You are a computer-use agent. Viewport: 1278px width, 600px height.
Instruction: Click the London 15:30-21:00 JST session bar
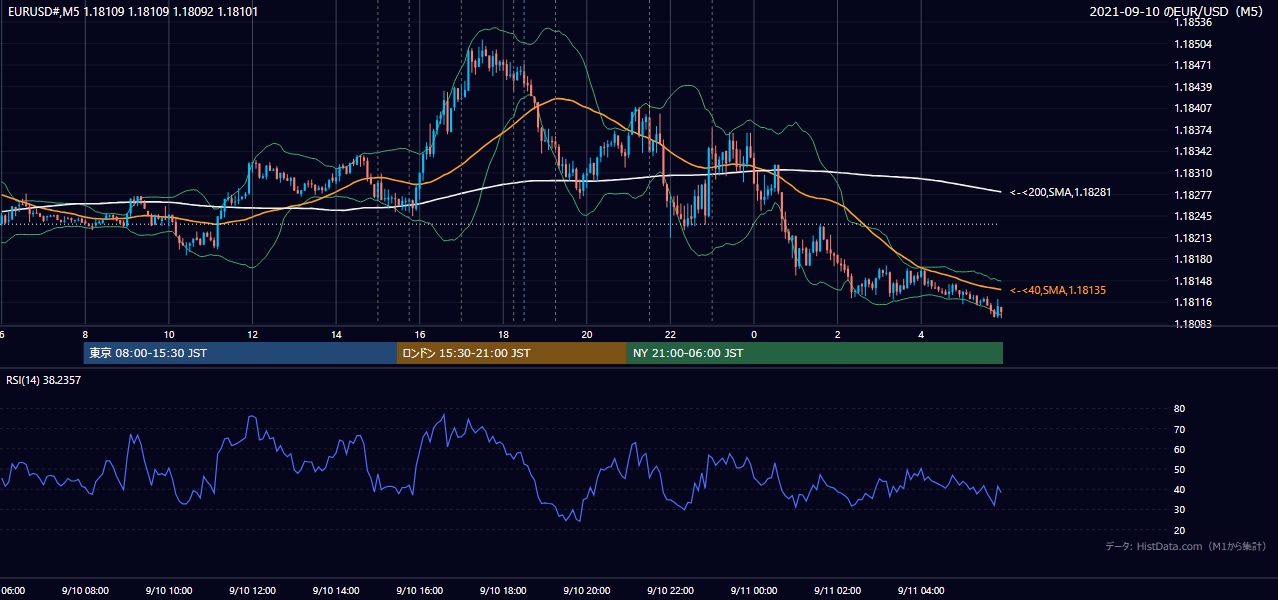pos(512,353)
